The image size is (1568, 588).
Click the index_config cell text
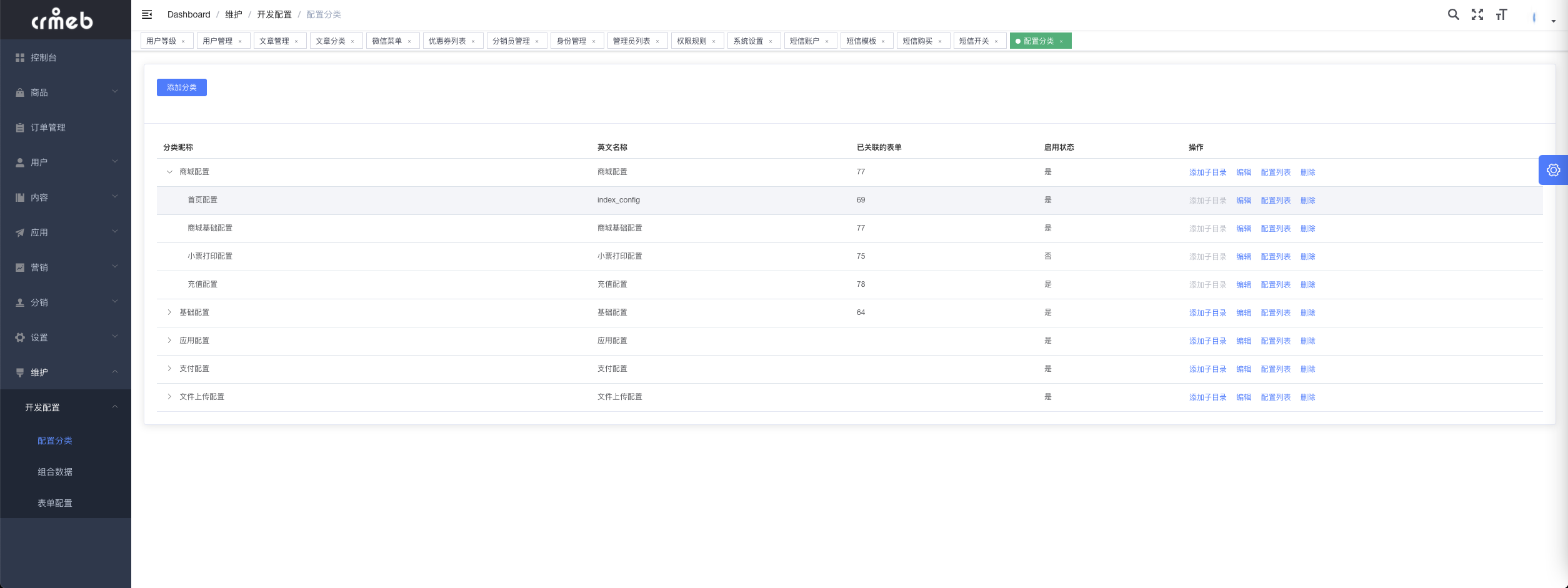(619, 200)
